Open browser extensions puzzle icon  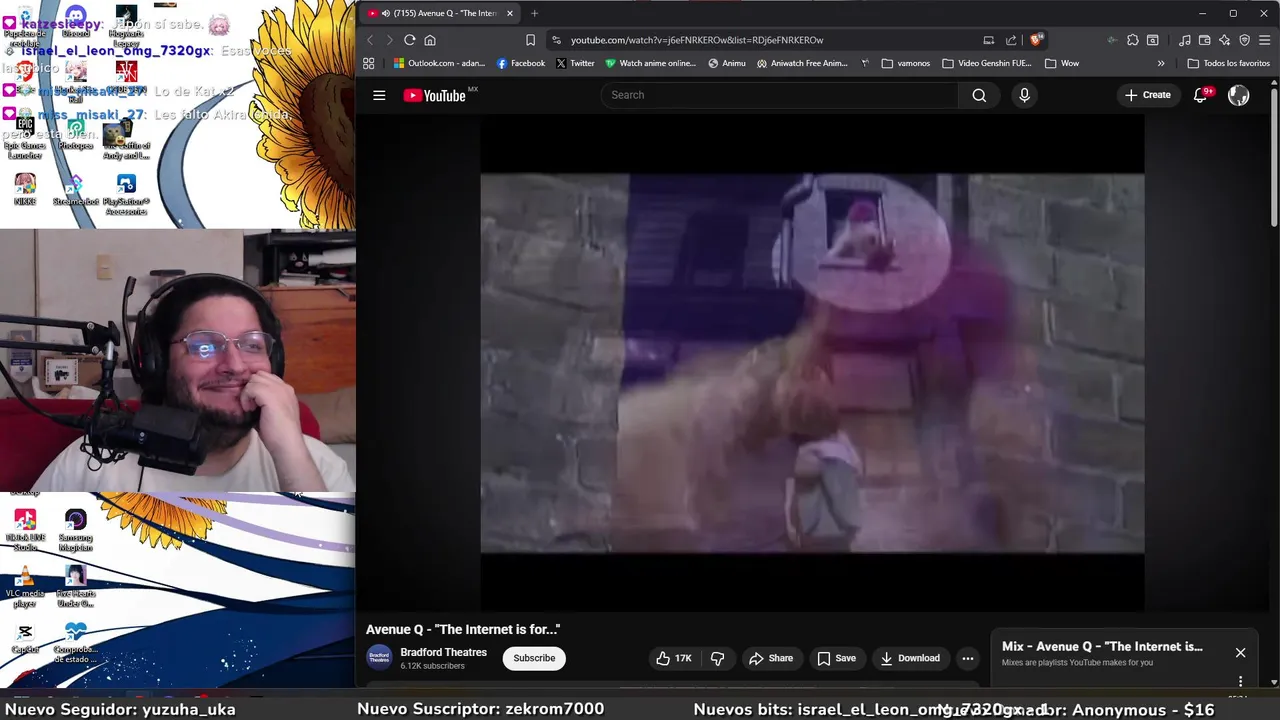(1132, 40)
